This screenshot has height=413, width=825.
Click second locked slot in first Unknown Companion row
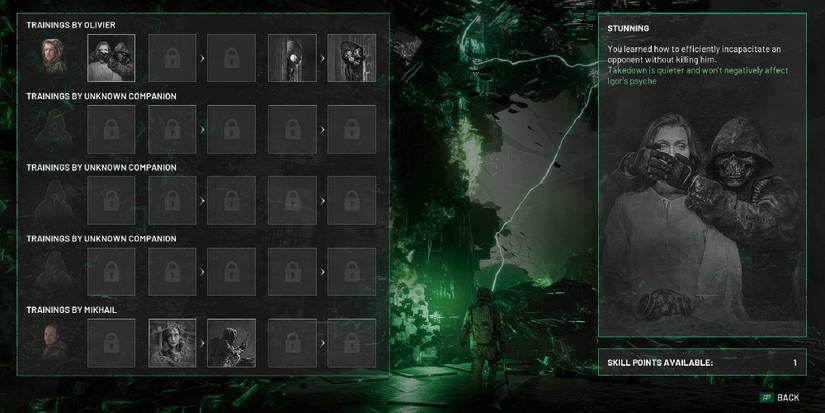pyautogui.click(x=172, y=129)
